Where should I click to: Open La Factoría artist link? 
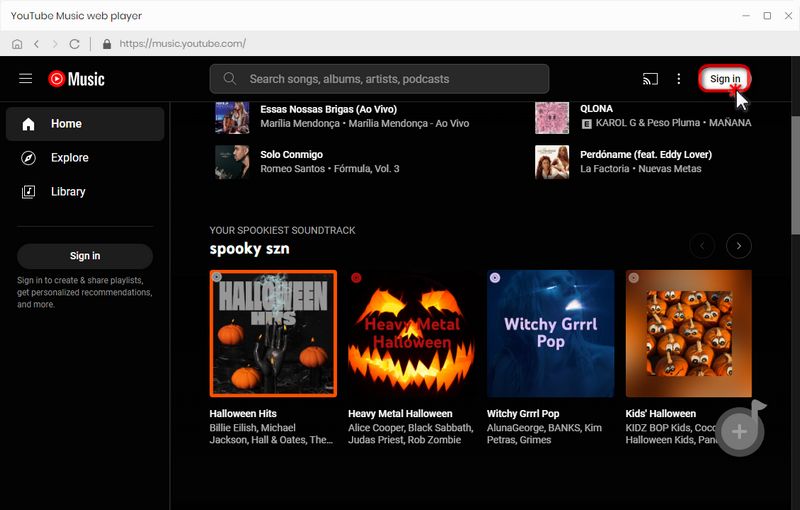[605, 169]
